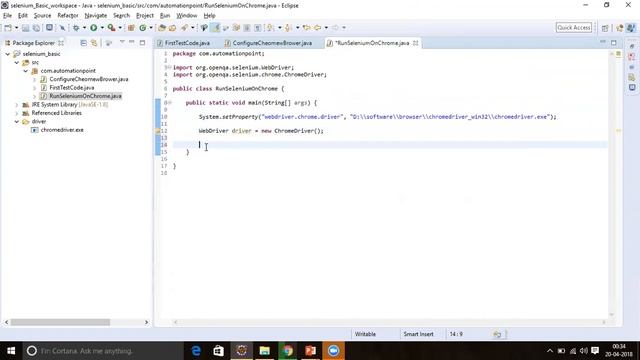Click the New file toolbar icon

pyautogui.click(x=8, y=28)
